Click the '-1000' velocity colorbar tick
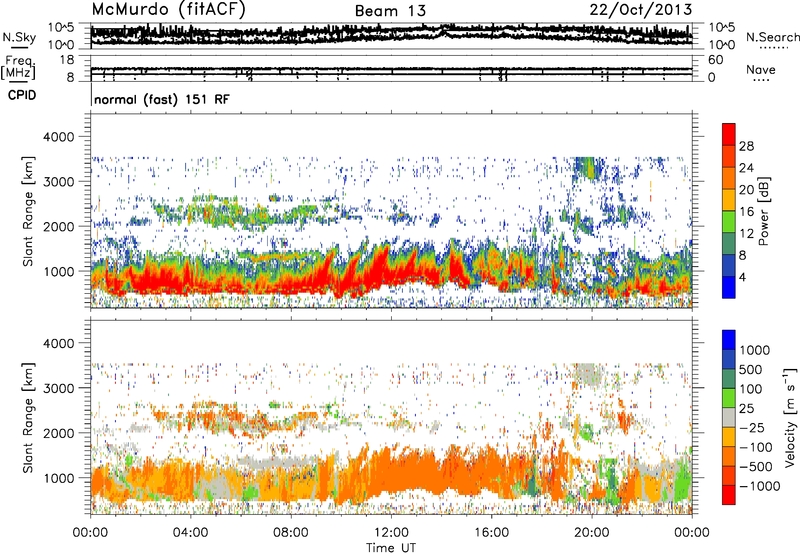The height and width of the screenshot is (554, 800). pos(760,486)
